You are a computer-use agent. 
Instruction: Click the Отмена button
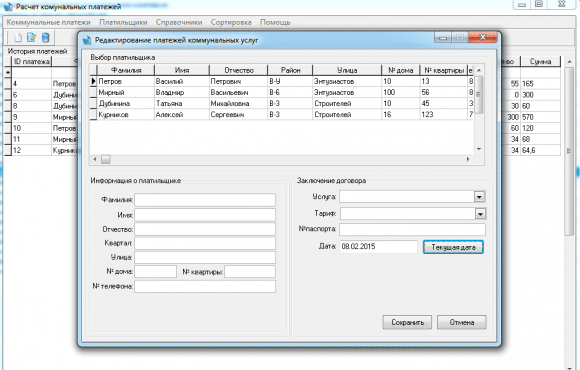coord(462,322)
